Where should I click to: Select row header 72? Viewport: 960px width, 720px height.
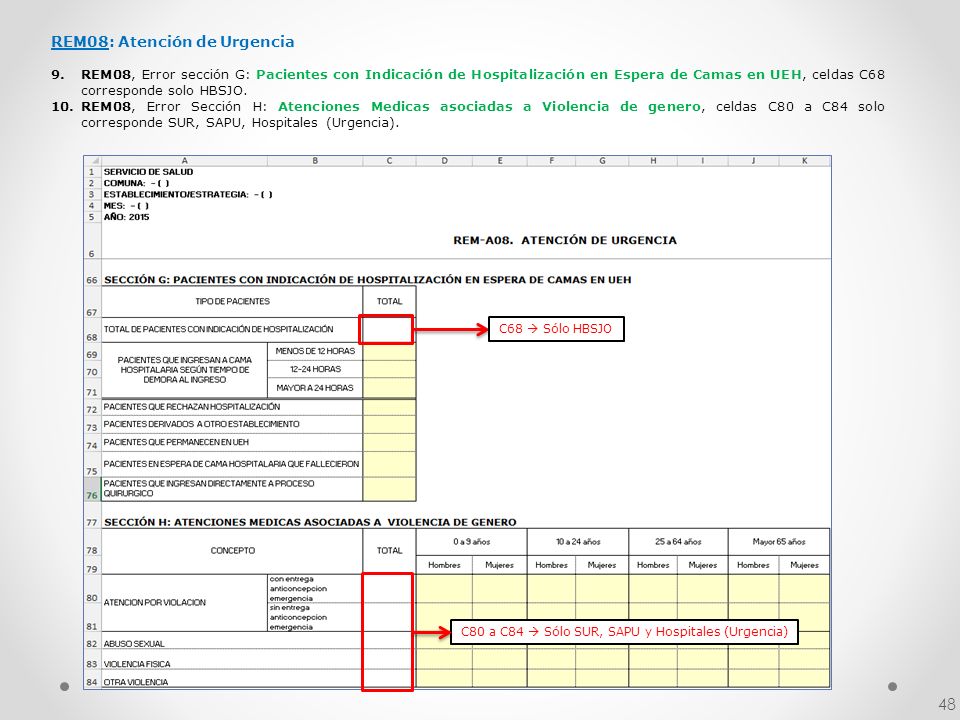(x=92, y=409)
